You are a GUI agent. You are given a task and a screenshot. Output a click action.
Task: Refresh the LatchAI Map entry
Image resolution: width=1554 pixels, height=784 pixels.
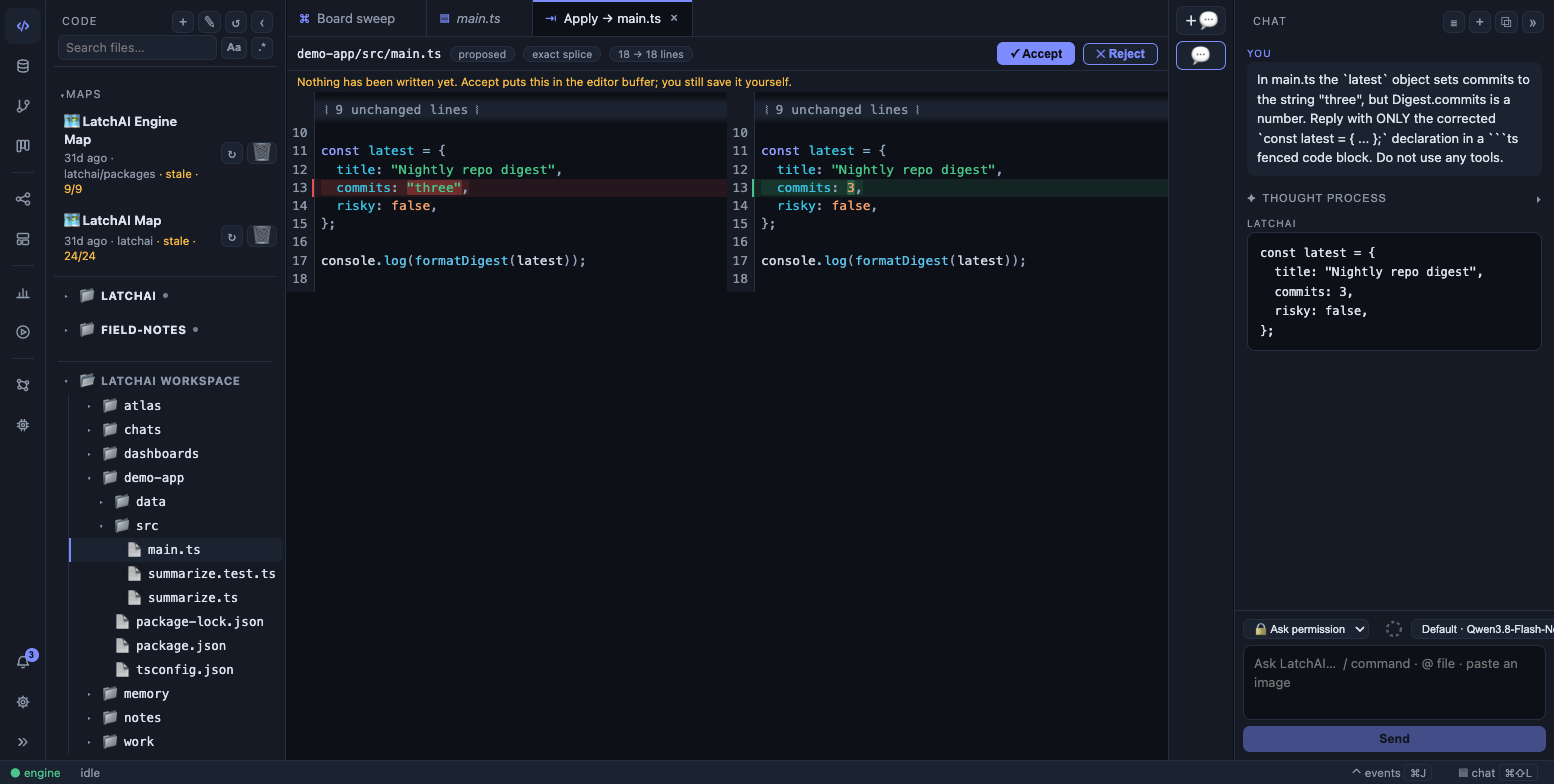tap(232, 237)
